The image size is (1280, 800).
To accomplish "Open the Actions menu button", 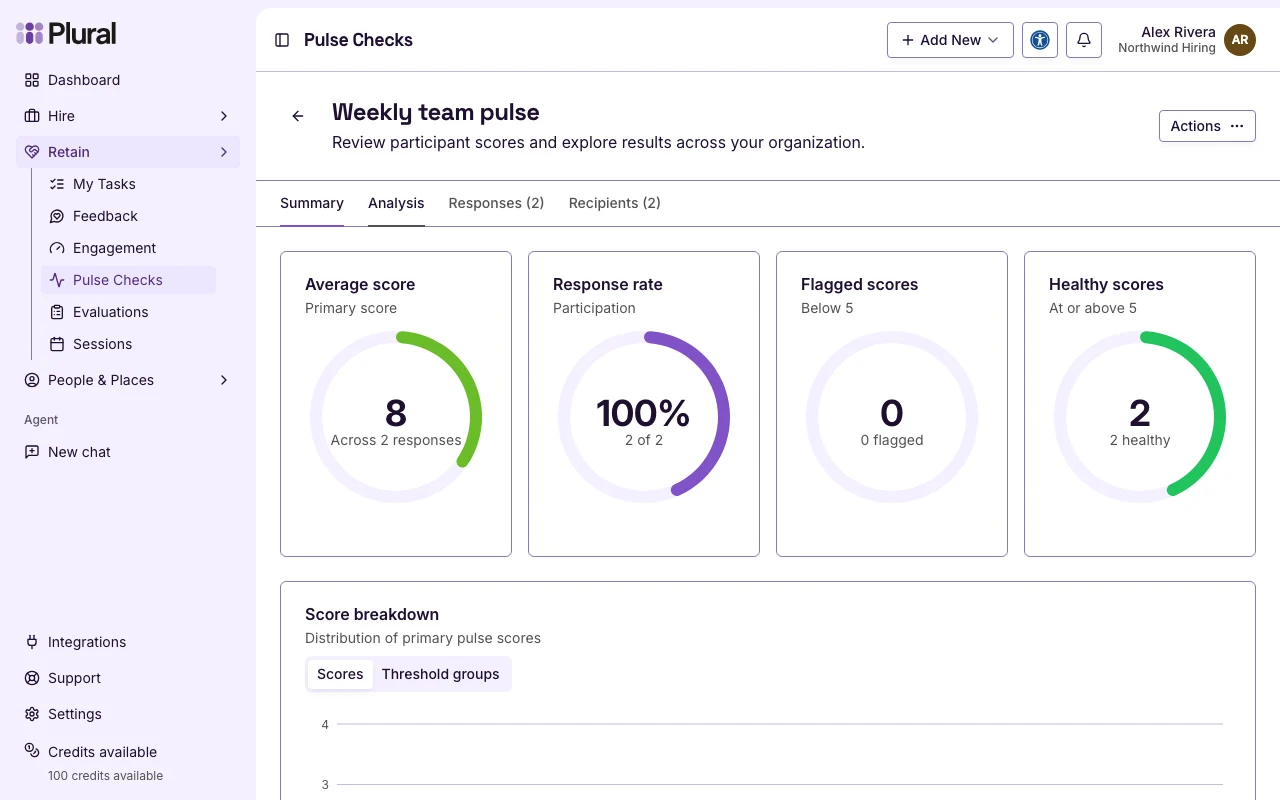I will (1207, 126).
